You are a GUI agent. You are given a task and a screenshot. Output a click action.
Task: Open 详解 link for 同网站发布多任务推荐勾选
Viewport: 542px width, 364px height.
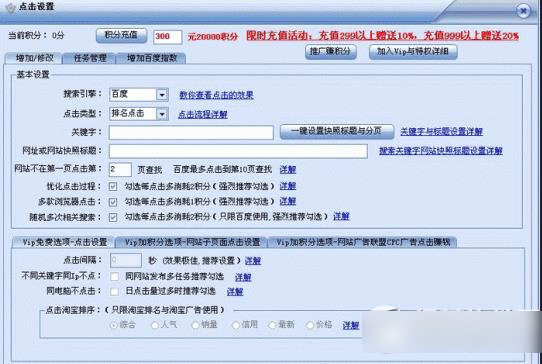(243, 277)
